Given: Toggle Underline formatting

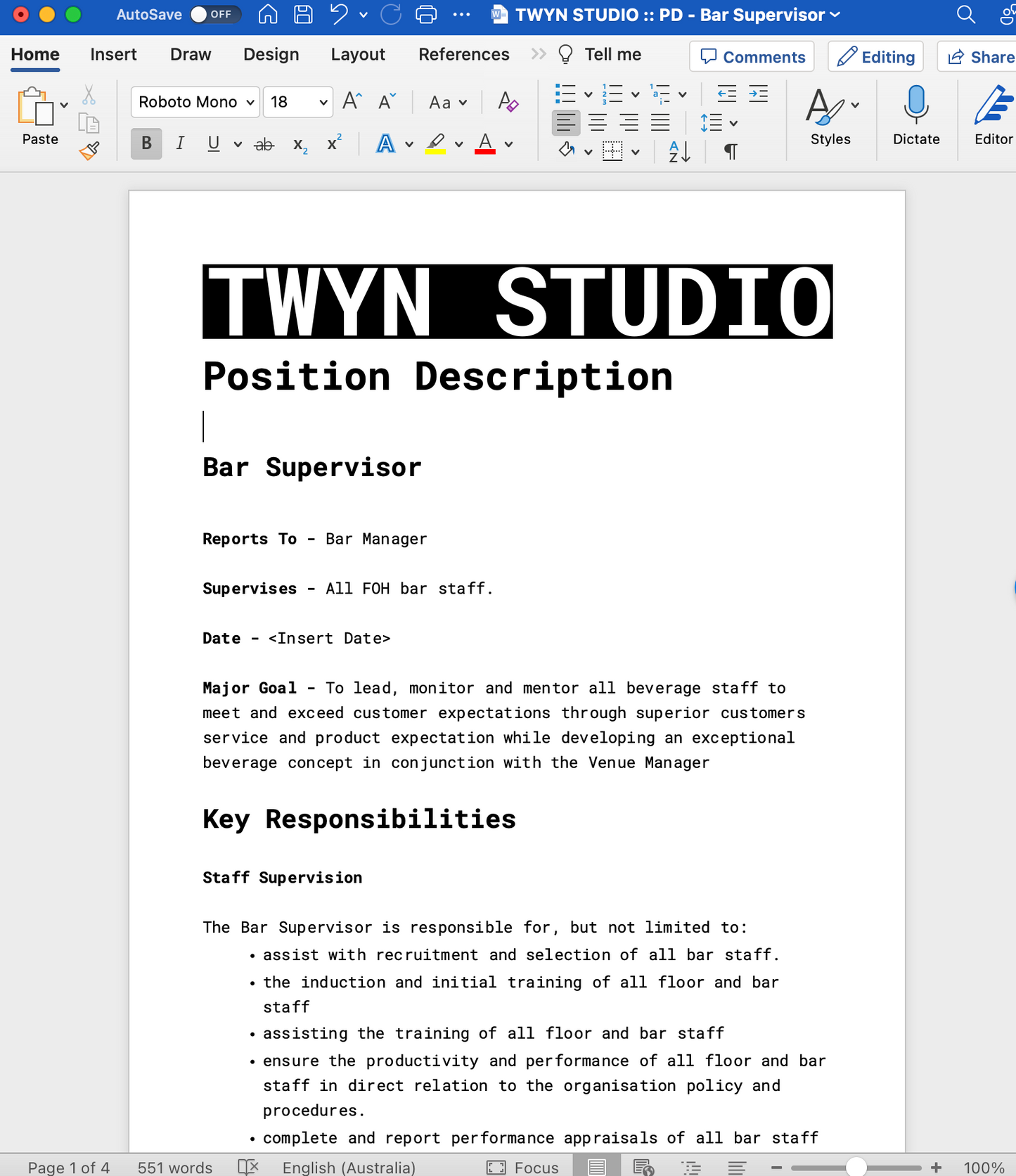Looking at the screenshot, I should coord(214,143).
